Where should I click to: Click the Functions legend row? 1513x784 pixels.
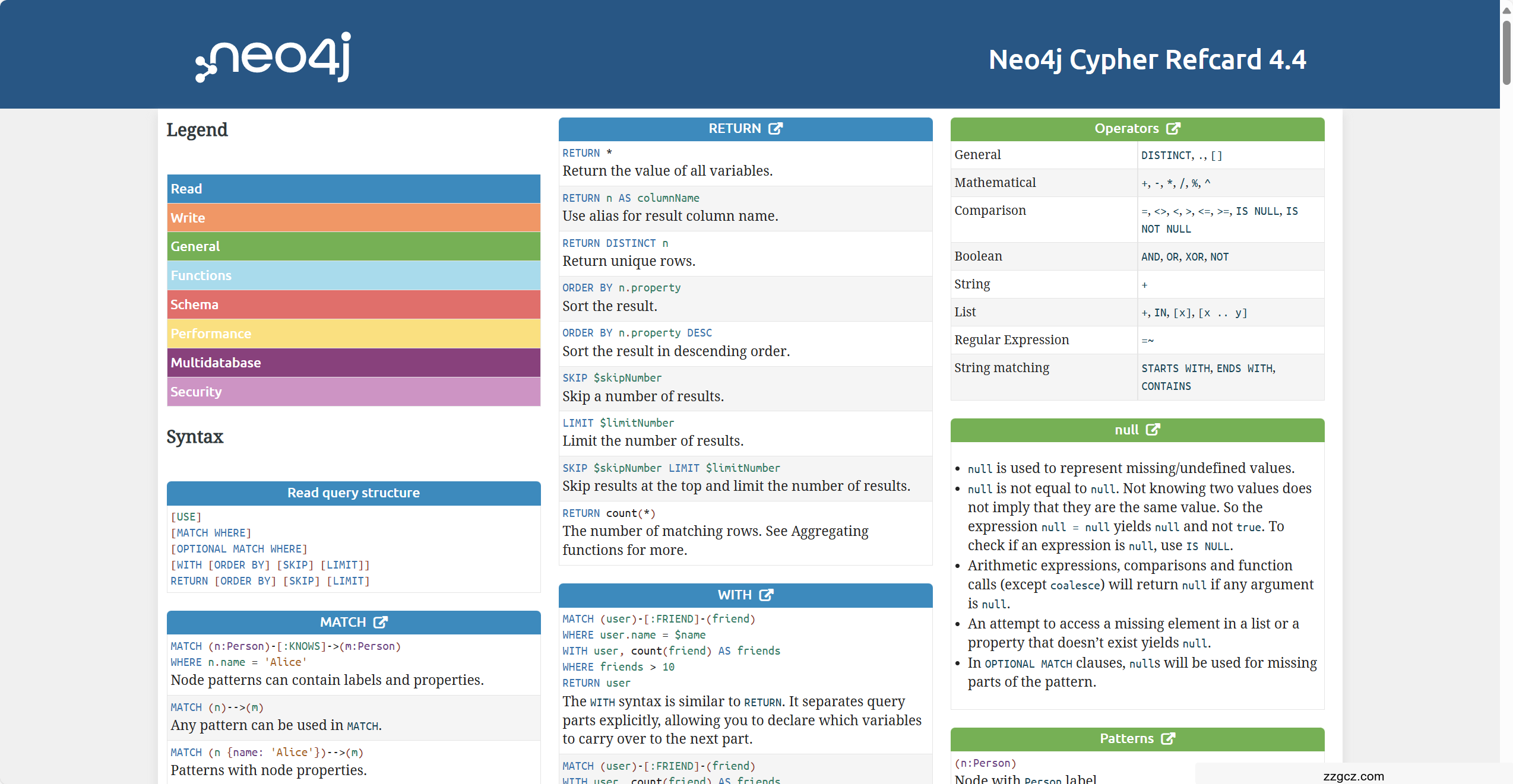pos(353,275)
